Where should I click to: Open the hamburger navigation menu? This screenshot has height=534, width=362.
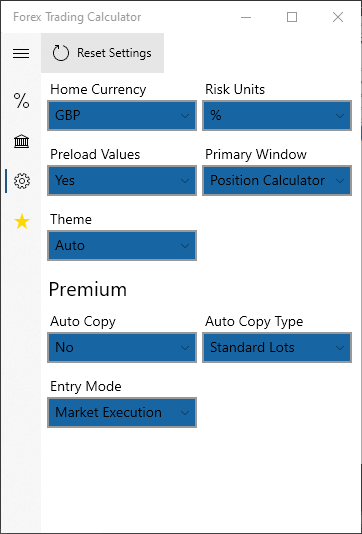pyautogui.click(x=21, y=53)
